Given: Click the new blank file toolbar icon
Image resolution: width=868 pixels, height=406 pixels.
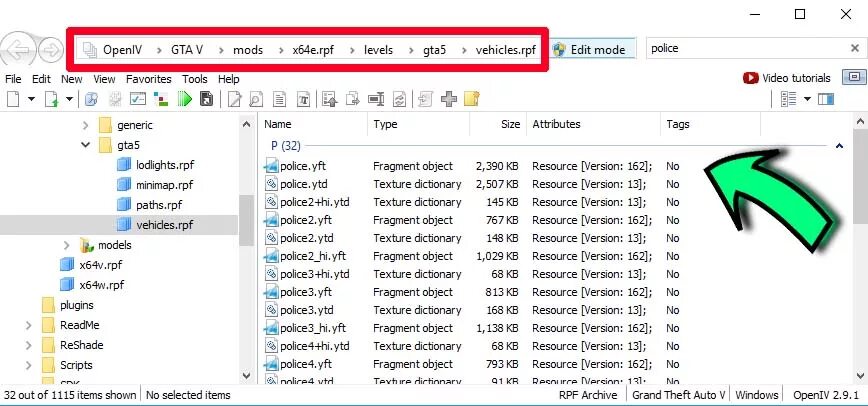Looking at the screenshot, I should pos(13,99).
